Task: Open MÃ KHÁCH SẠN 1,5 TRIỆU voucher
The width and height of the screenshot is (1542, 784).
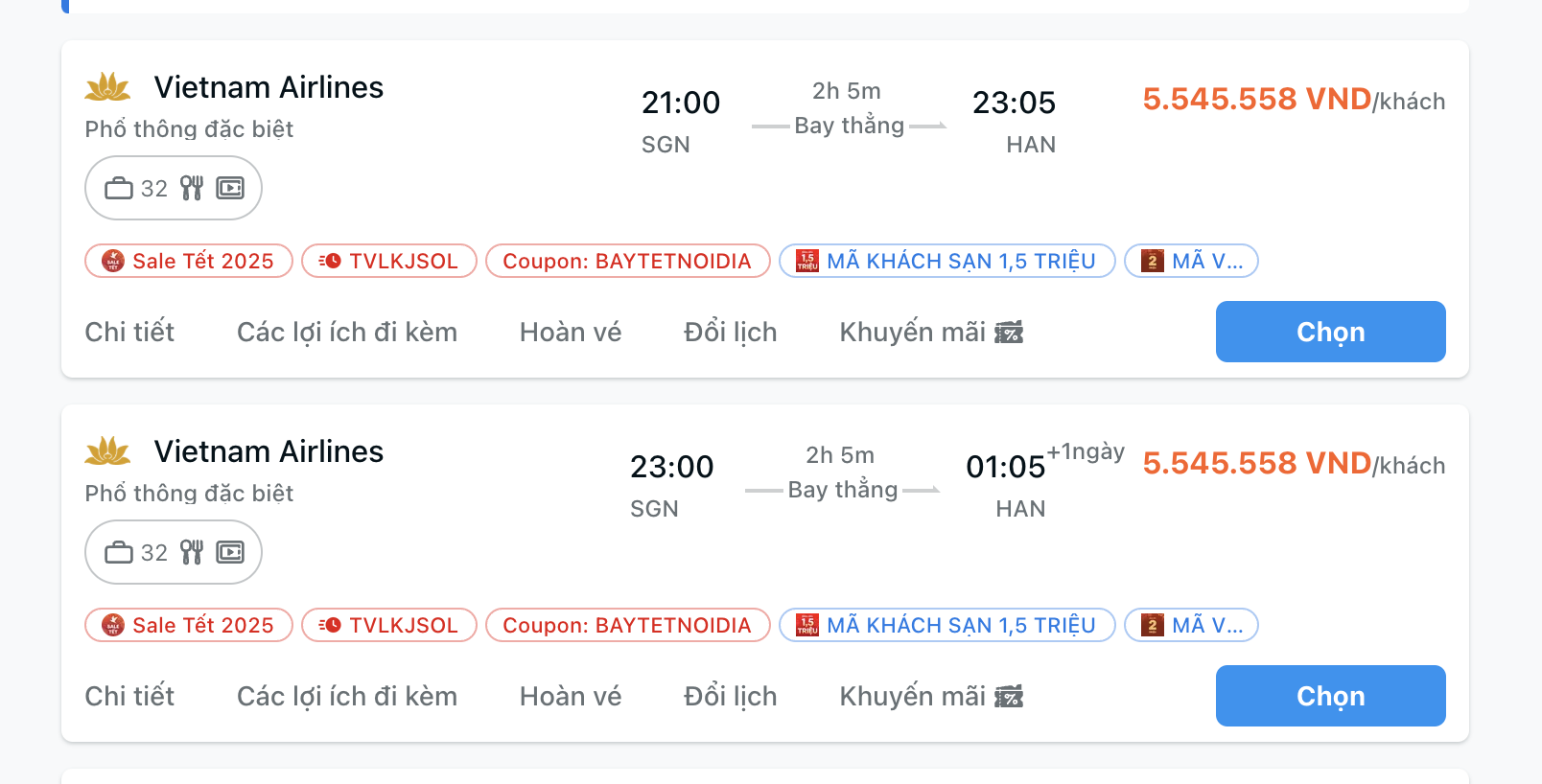Action: pos(946,261)
